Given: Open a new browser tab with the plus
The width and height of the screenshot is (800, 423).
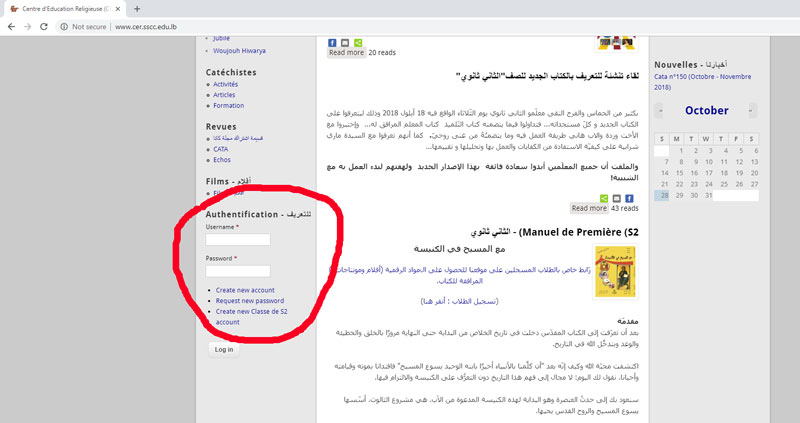Looking at the screenshot, I should 137,9.
